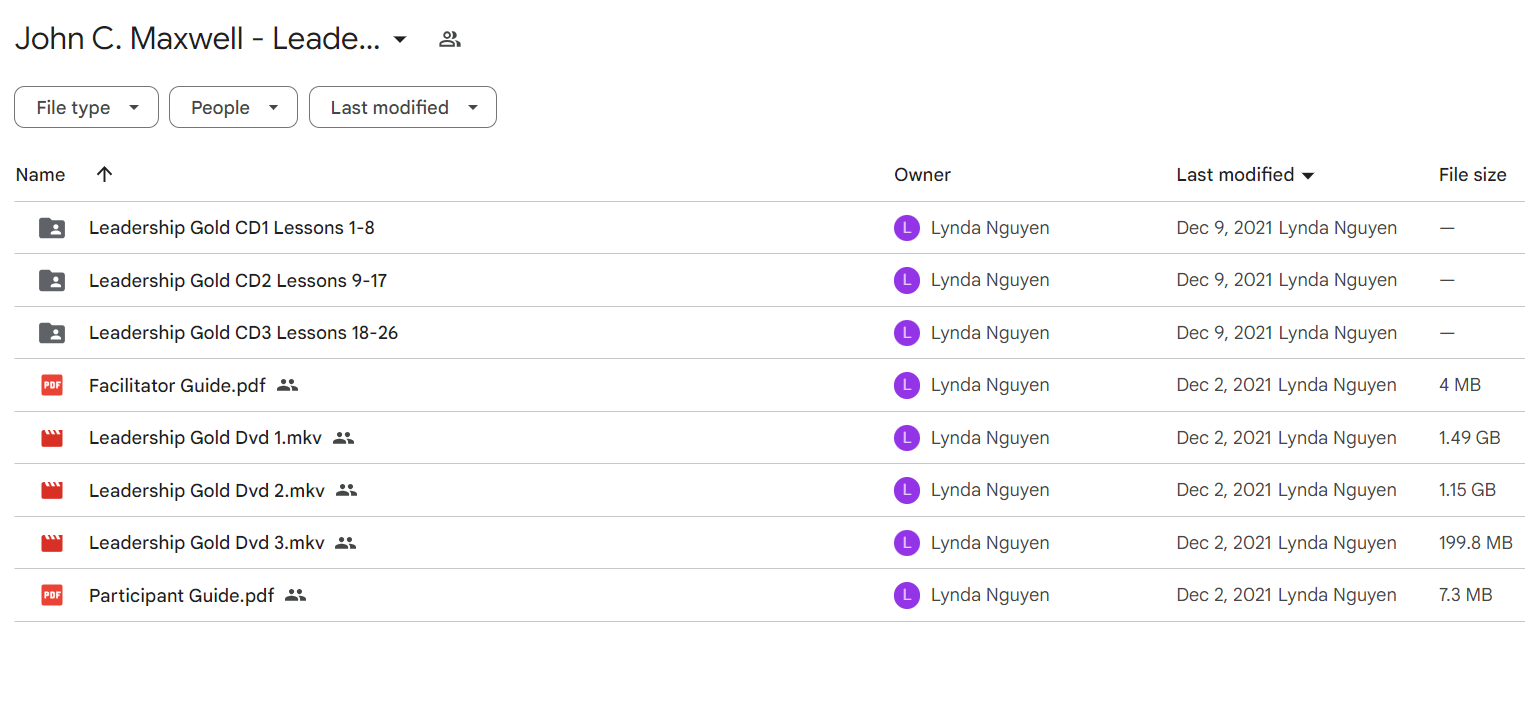1525x704 pixels.
Task: Click Lynda Nguyen avatar in Dvd 1.mkv row
Action: [907, 438]
